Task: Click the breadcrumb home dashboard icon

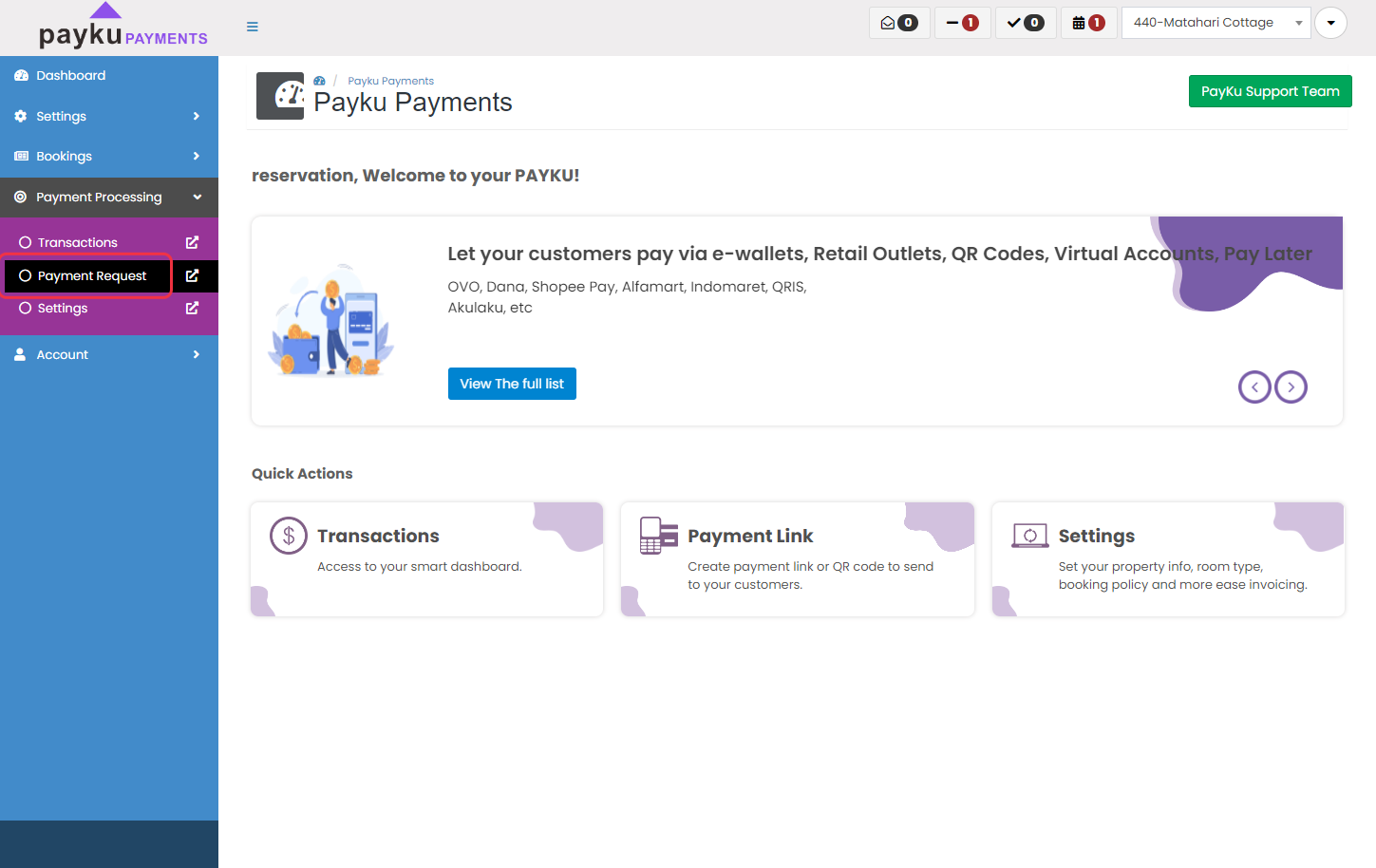Action: point(320,81)
